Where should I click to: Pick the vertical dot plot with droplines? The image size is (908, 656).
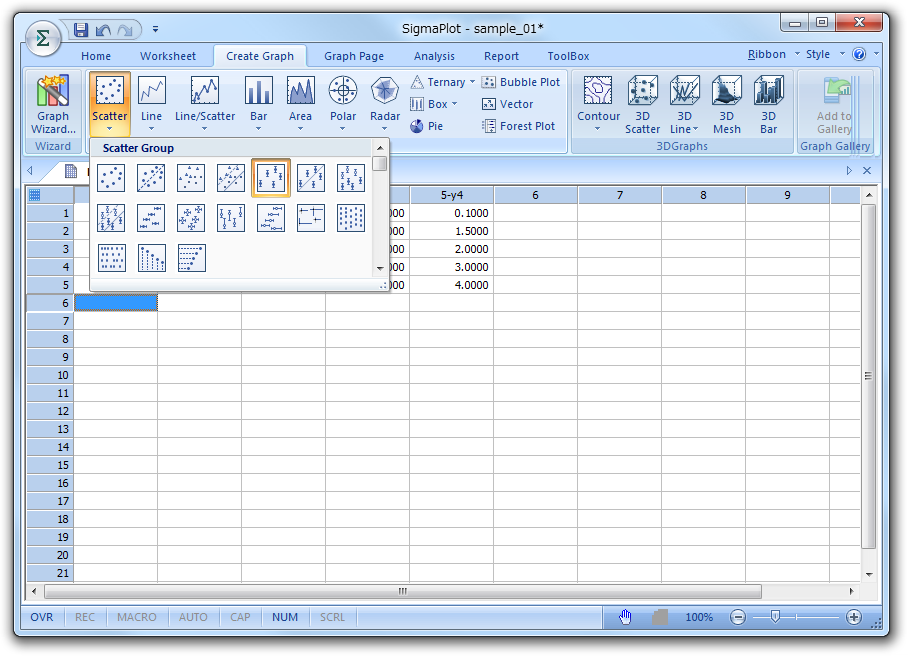pyautogui.click(x=151, y=258)
